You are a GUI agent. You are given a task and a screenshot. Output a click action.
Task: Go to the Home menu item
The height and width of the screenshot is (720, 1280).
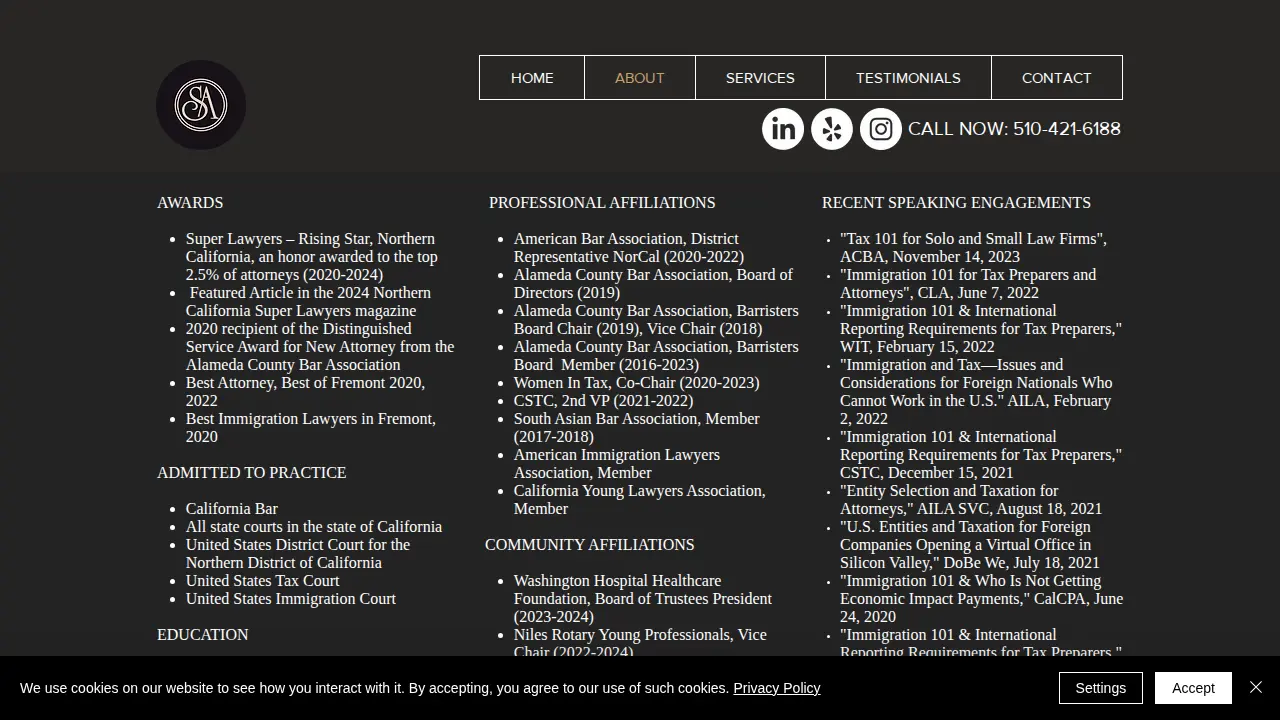coord(532,78)
